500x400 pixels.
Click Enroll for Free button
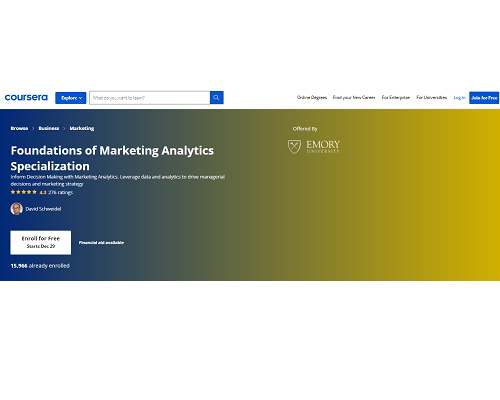click(x=41, y=242)
